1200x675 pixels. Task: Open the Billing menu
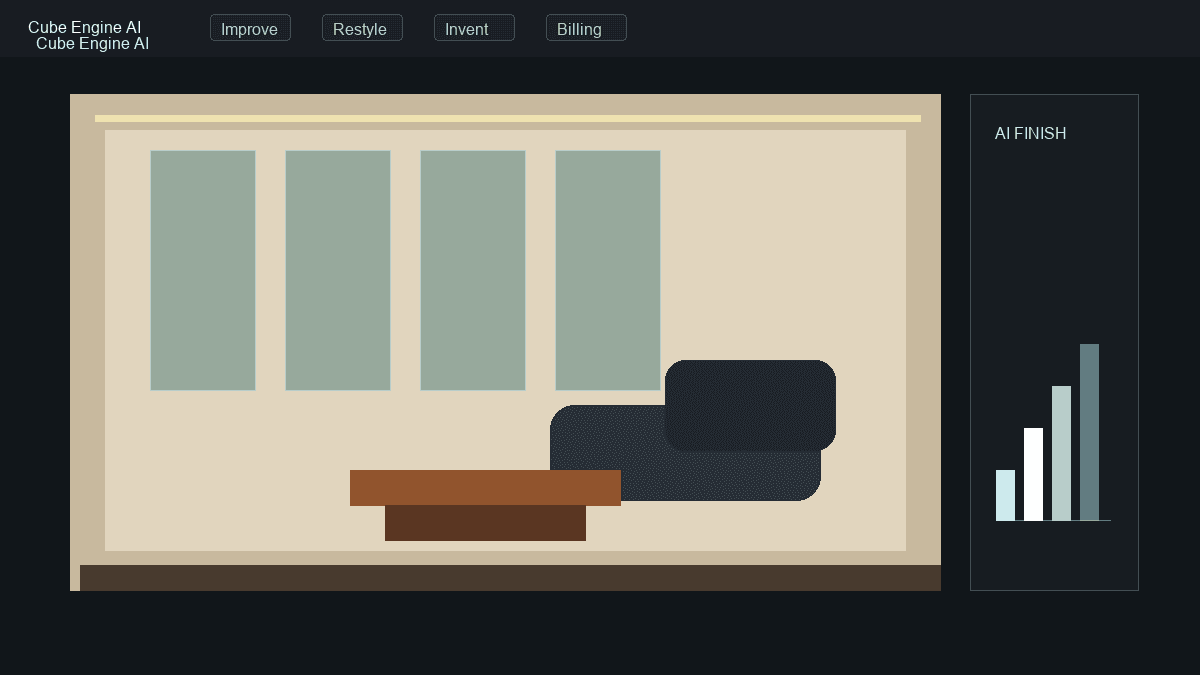(x=586, y=28)
